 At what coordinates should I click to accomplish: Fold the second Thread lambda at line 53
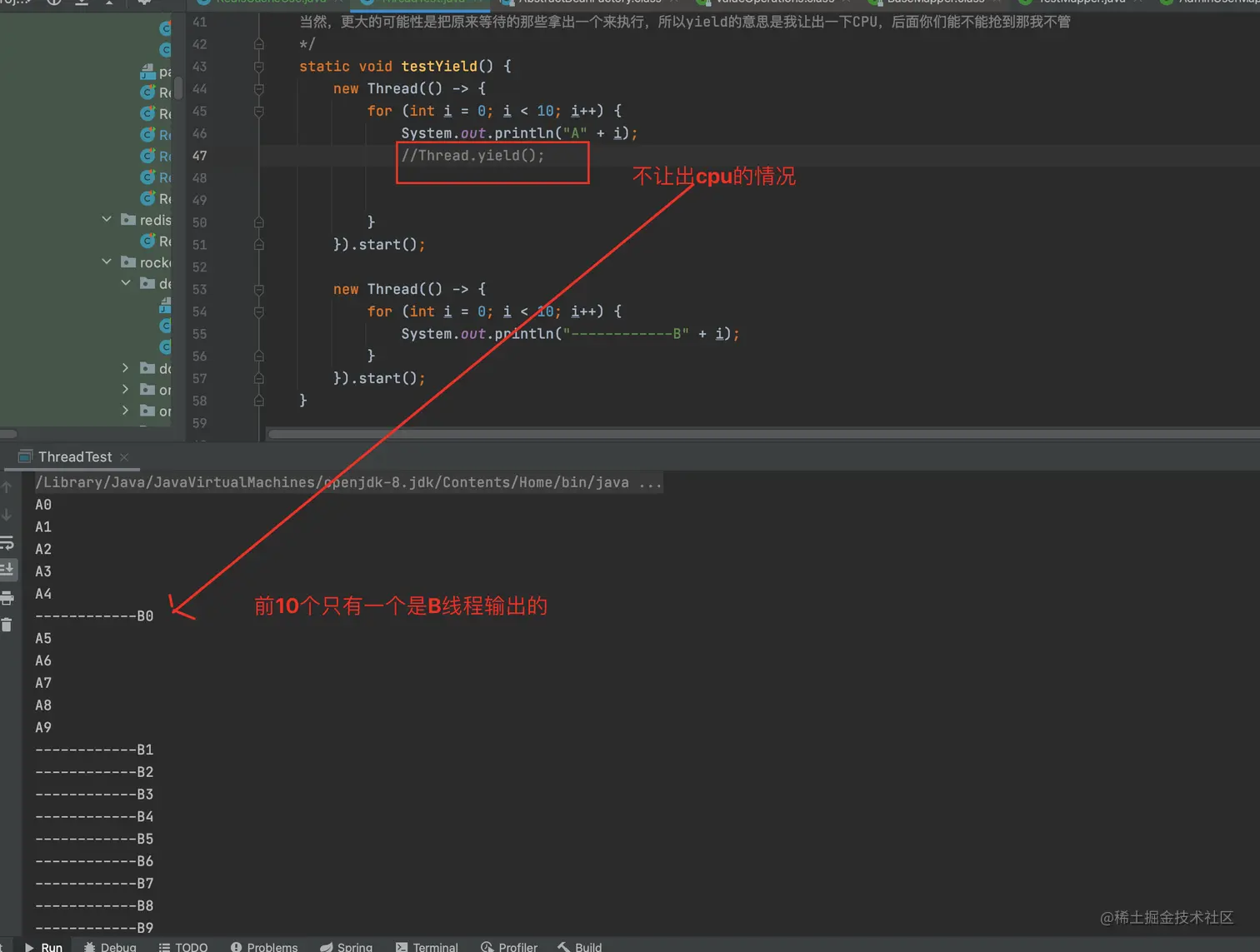click(259, 290)
